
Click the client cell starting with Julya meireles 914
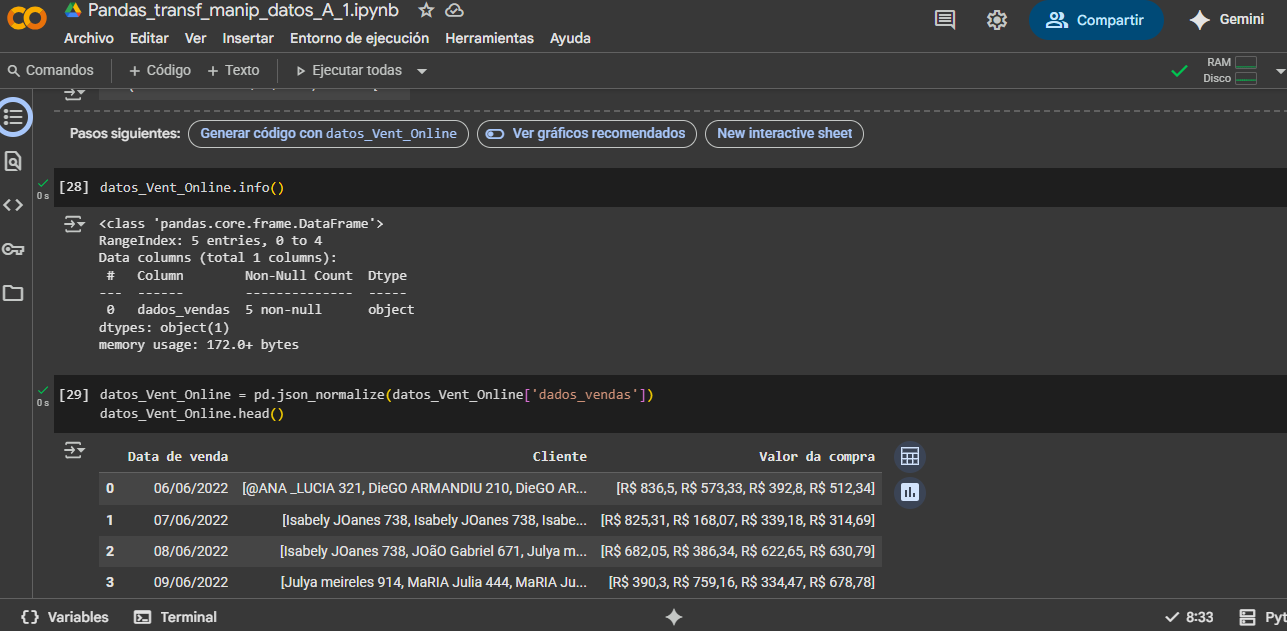(434, 582)
